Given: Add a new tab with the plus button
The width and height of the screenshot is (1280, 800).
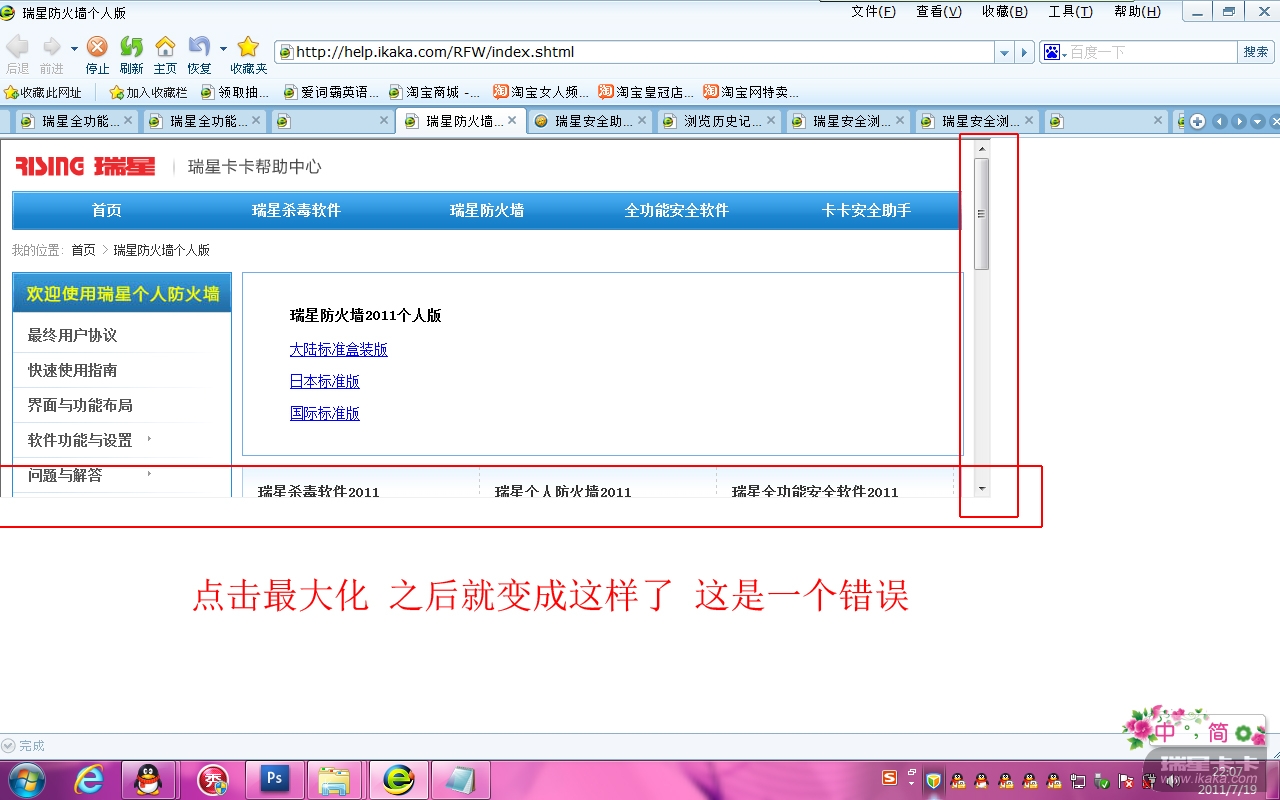Looking at the screenshot, I should tap(1197, 121).
